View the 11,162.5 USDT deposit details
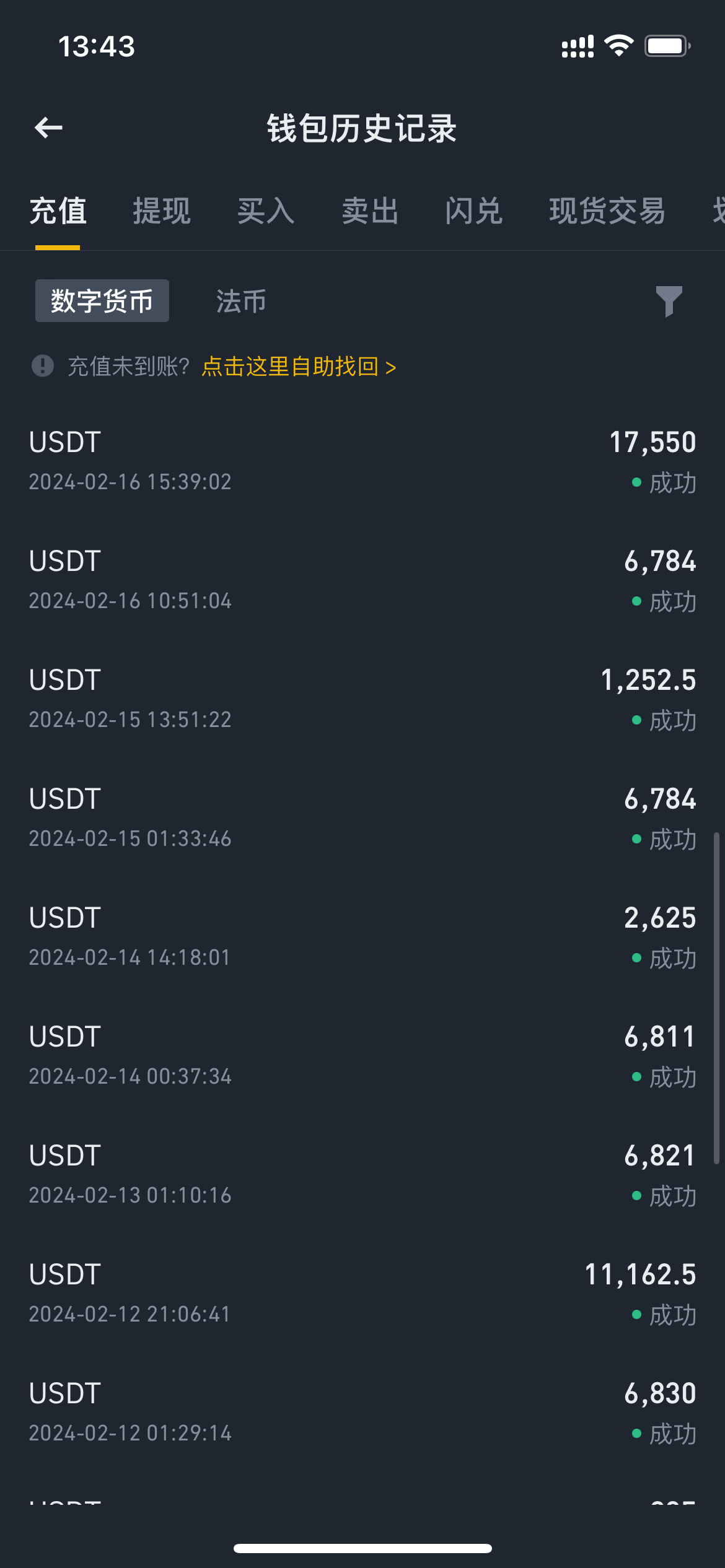Screen dimensions: 725x1568 pyautogui.click(x=362, y=1294)
